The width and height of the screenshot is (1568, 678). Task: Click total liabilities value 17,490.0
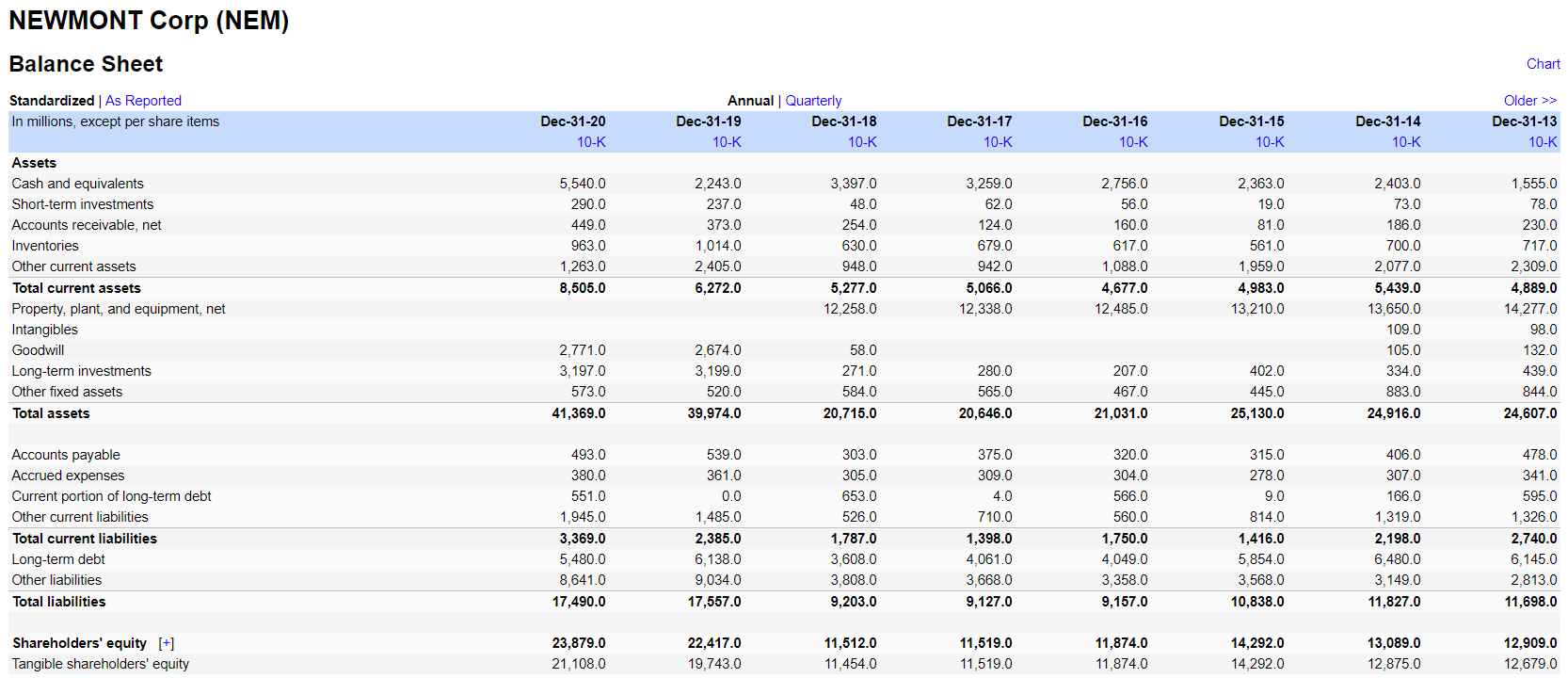[x=579, y=602]
